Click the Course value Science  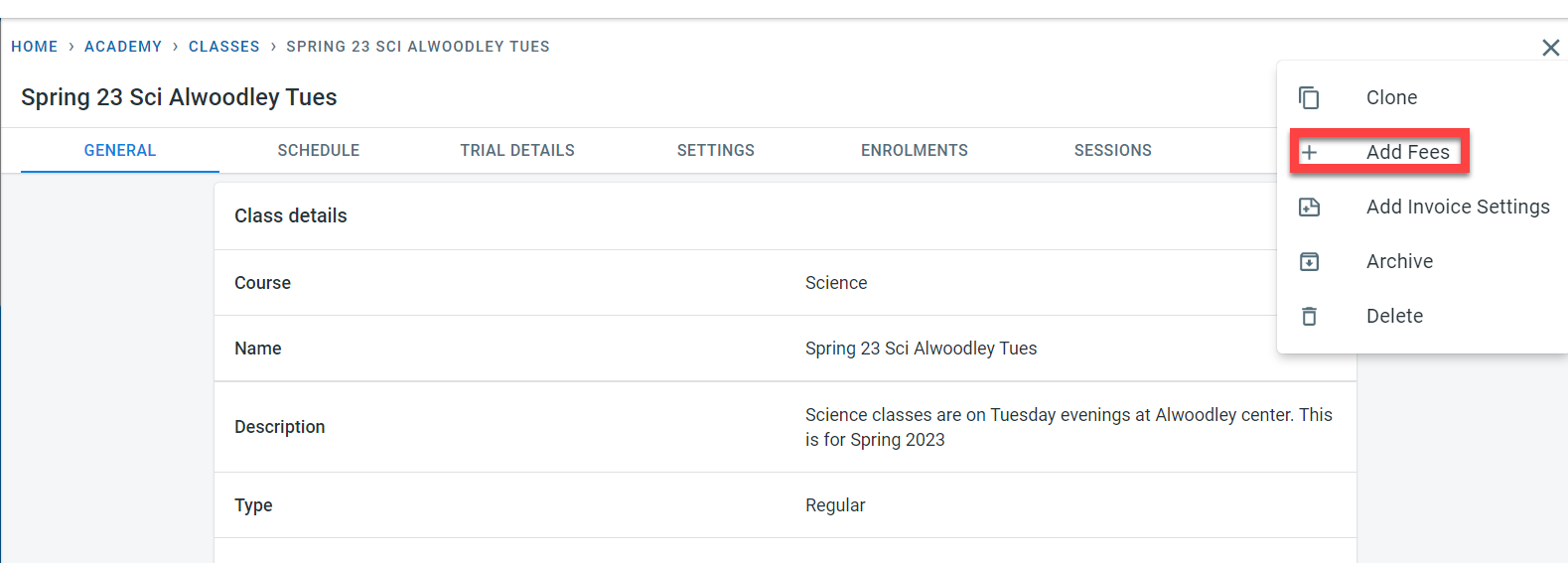point(836,283)
